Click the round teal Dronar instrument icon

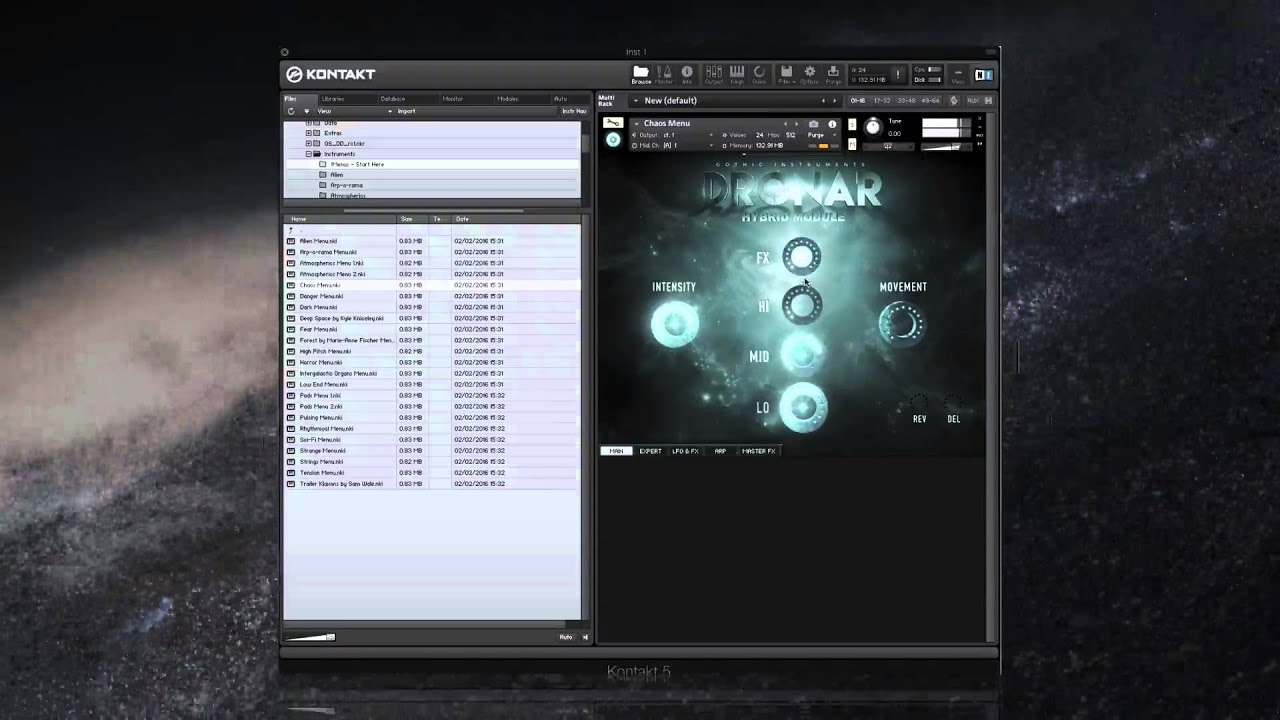click(x=613, y=140)
